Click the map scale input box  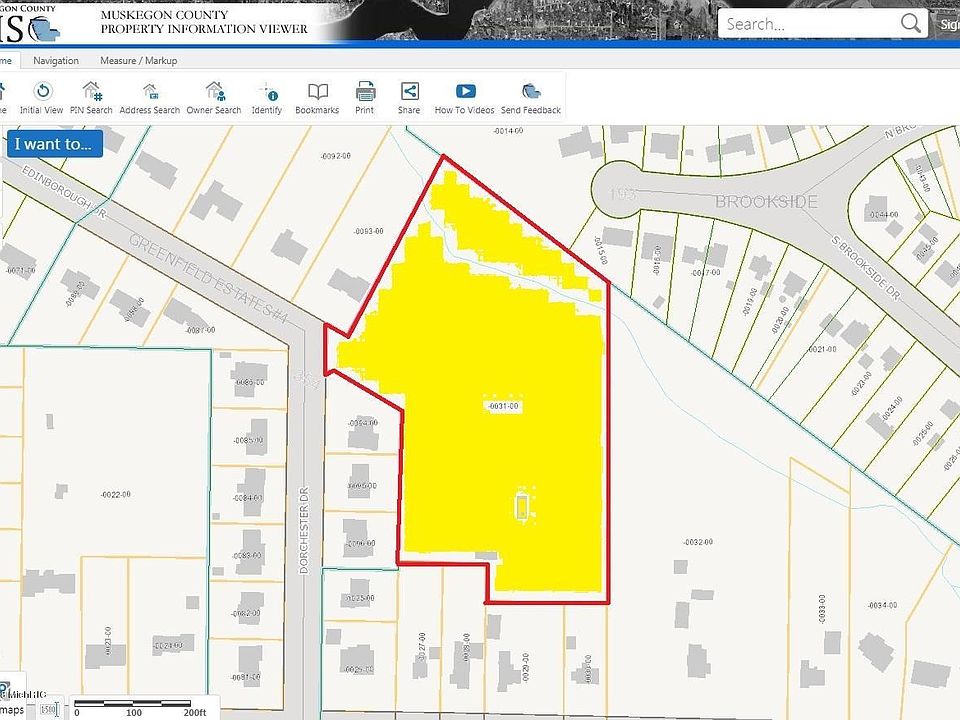pyautogui.click(x=48, y=710)
